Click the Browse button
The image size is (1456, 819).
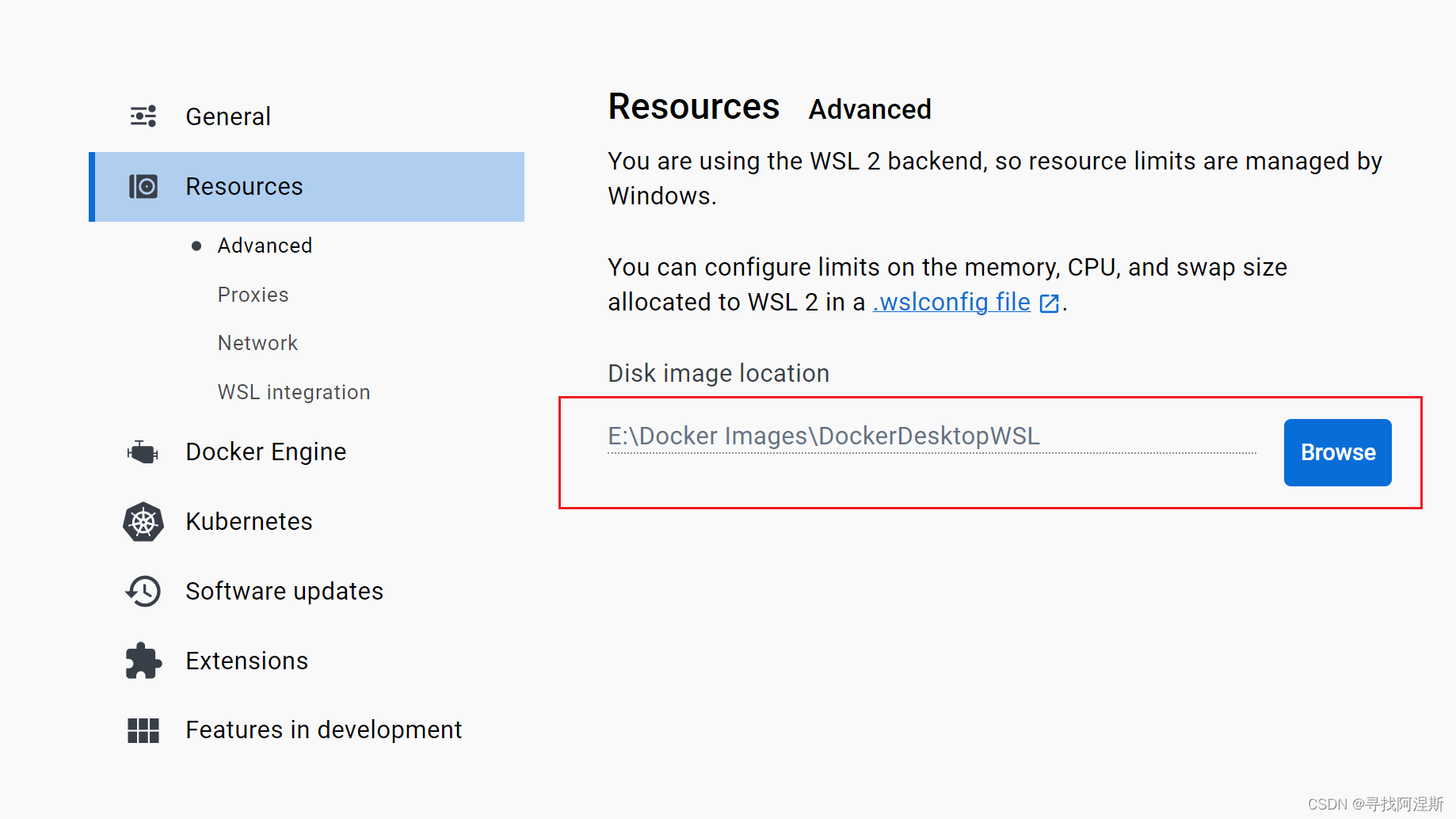point(1337,452)
